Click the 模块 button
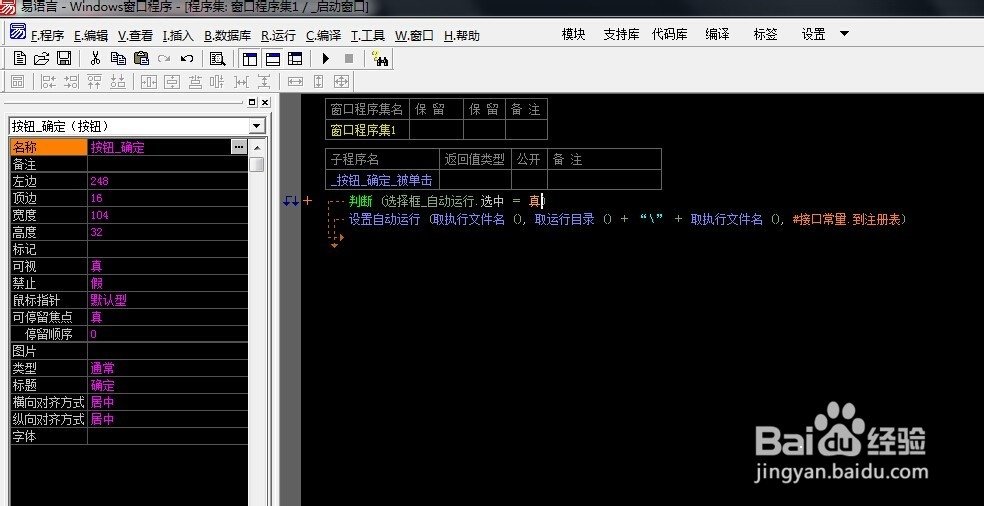Image resolution: width=984 pixels, height=506 pixels. point(573,35)
